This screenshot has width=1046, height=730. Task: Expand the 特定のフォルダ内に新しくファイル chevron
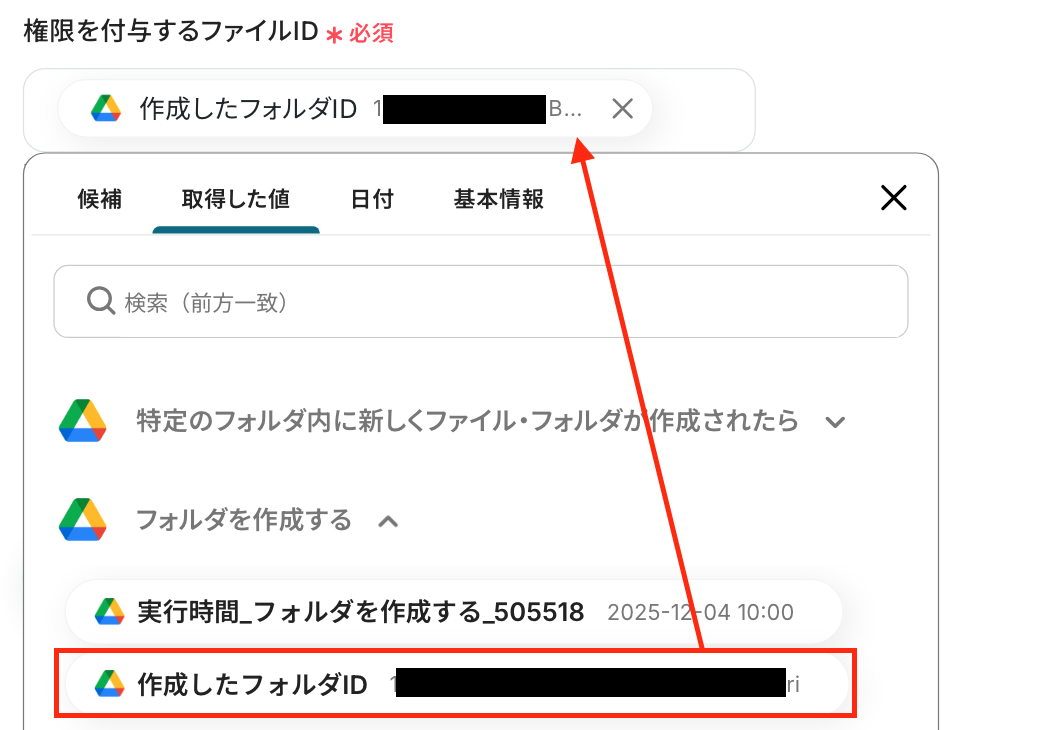pos(835,422)
